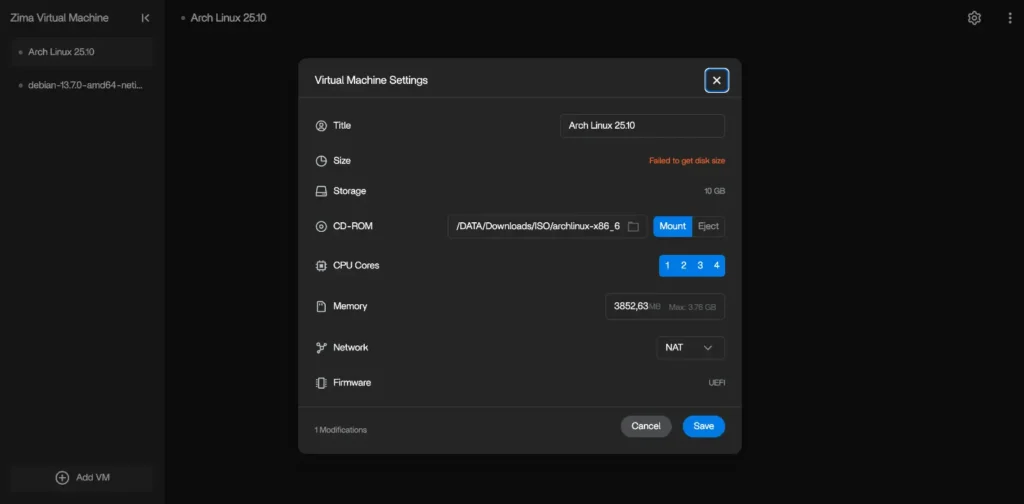Click the 'Failed to get disk size' message
1024x504 pixels.
click(x=687, y=161)
